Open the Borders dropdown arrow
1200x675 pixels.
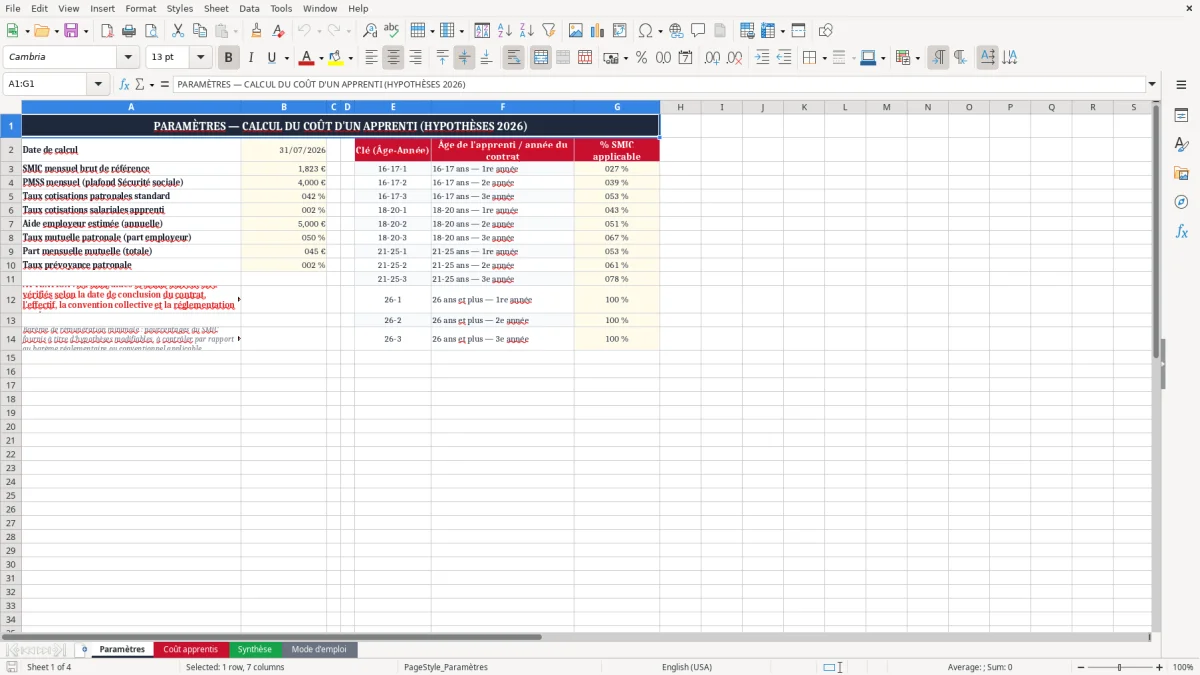point(824,58)
